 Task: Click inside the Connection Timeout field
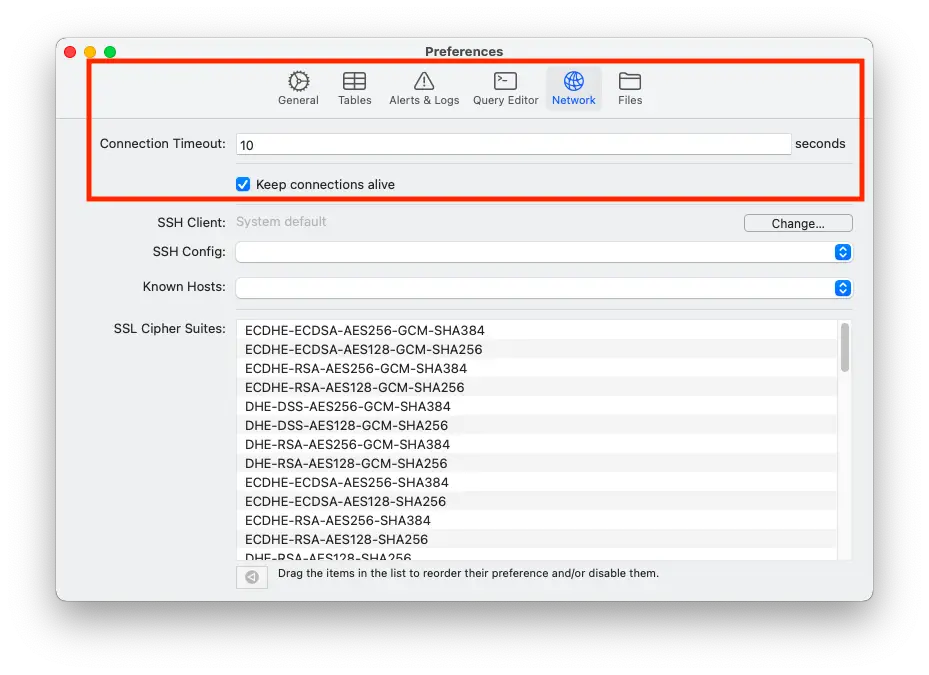click(512, 144)
